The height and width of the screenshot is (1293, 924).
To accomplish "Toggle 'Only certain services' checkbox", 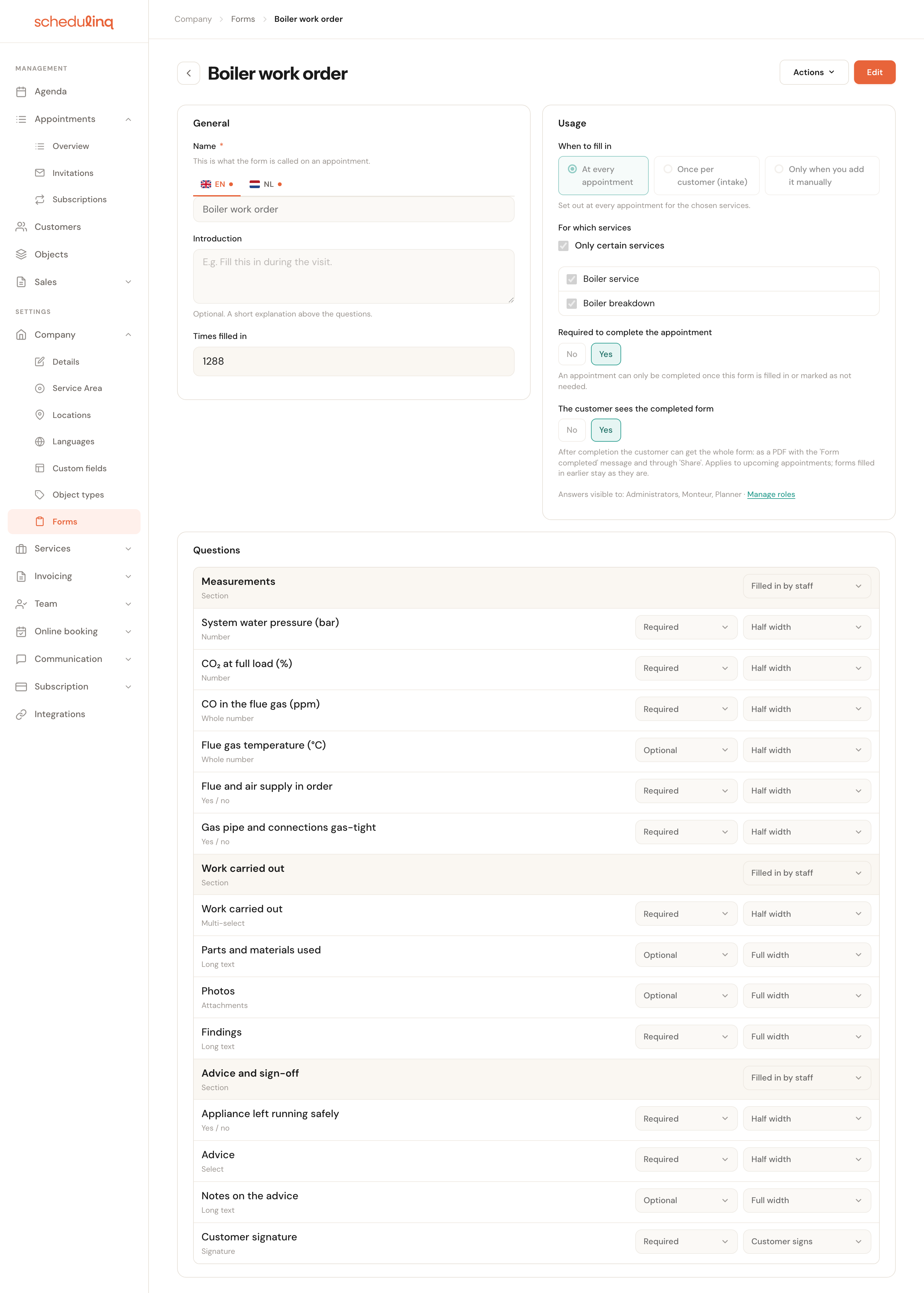I will (563, 246).
